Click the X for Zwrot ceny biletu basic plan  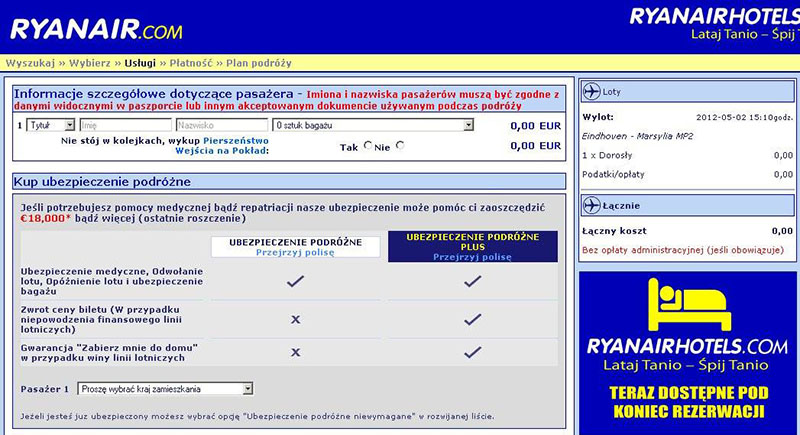pyautogui.click(x=295, y=319)
